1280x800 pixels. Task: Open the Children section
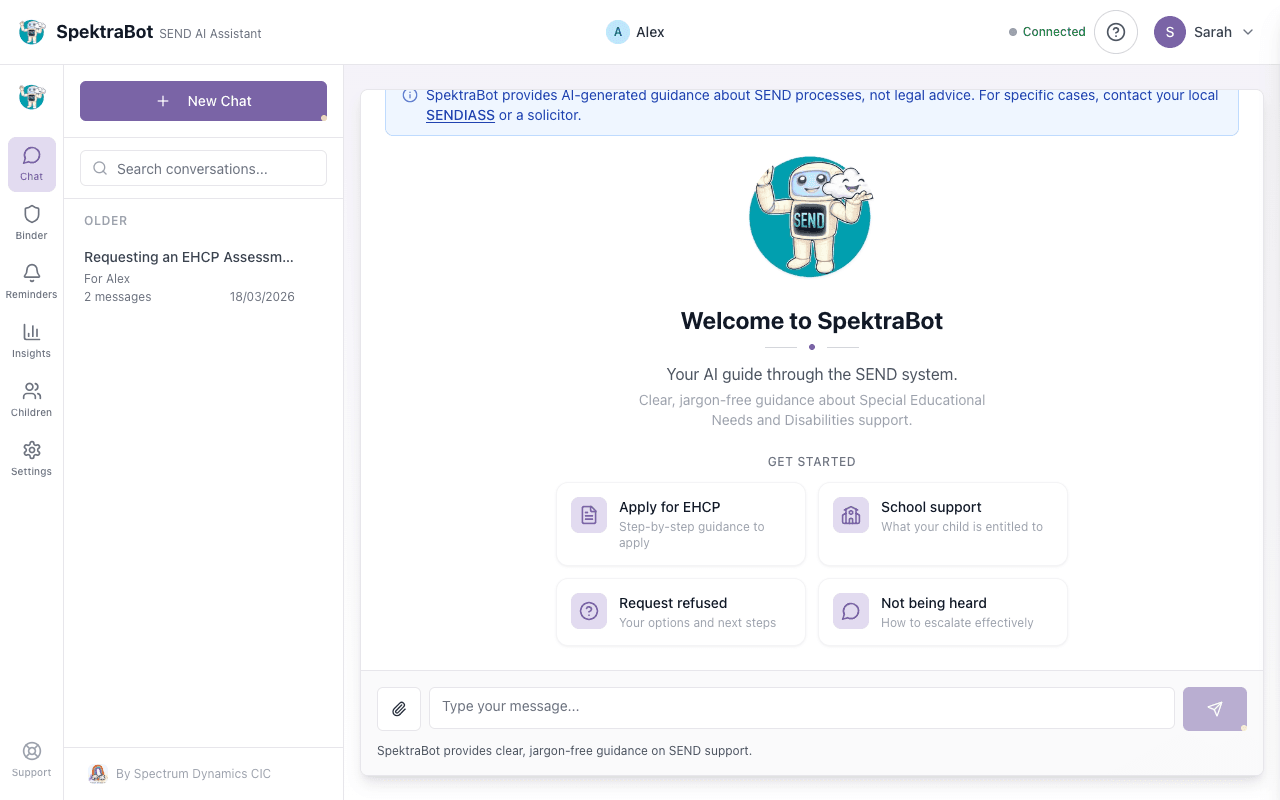click(x=31, y=397)
